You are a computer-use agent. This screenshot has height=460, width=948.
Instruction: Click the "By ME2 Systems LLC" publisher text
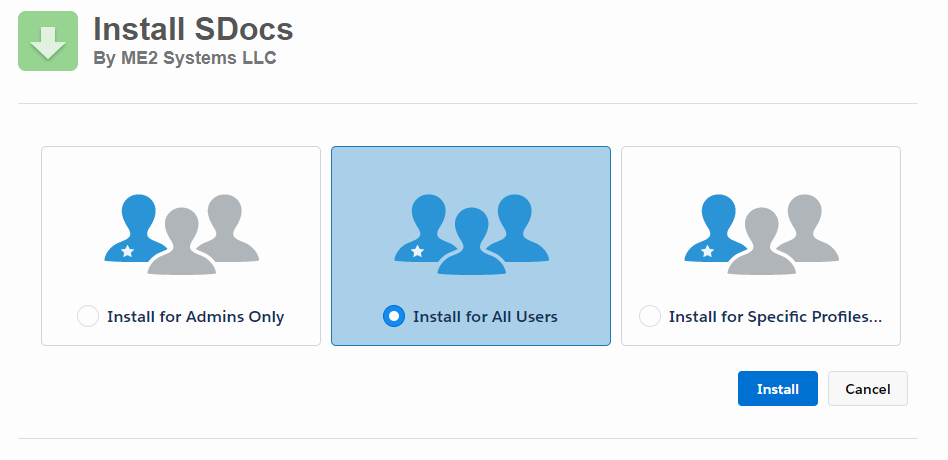184,58
